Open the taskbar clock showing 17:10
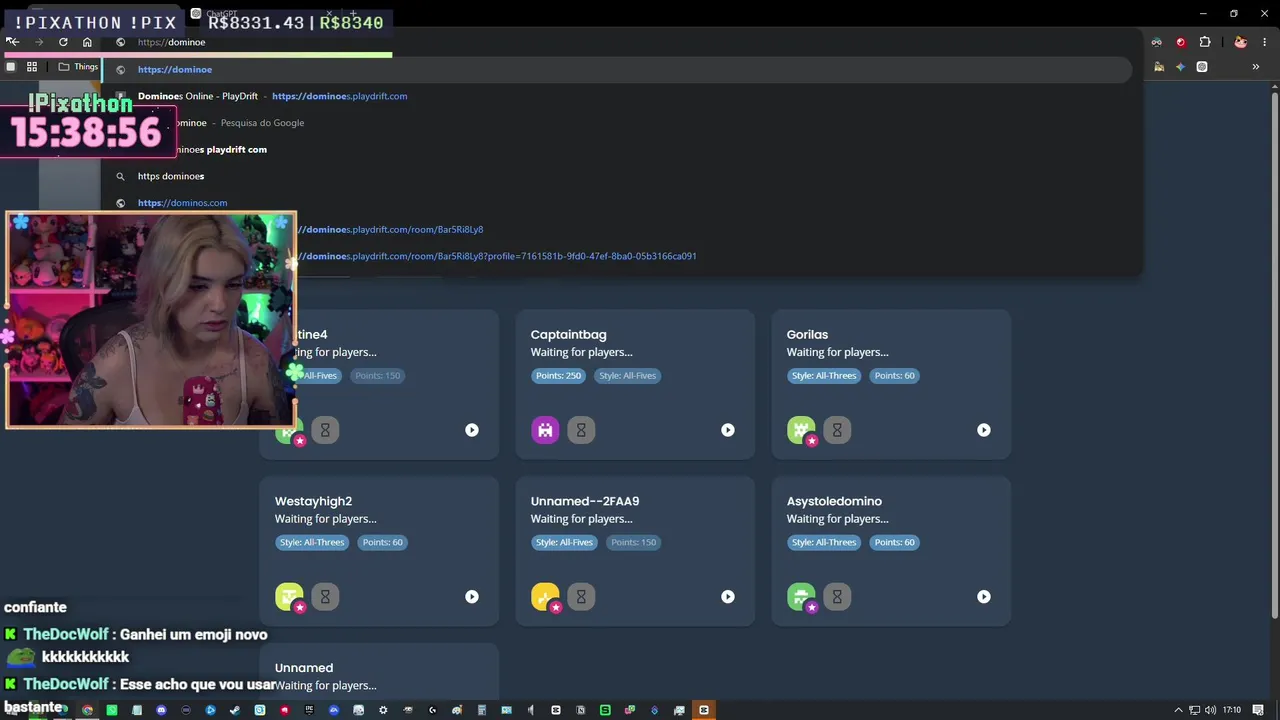The width and height of the screenshot is (1280, 720). click(x=1232, y=710)
